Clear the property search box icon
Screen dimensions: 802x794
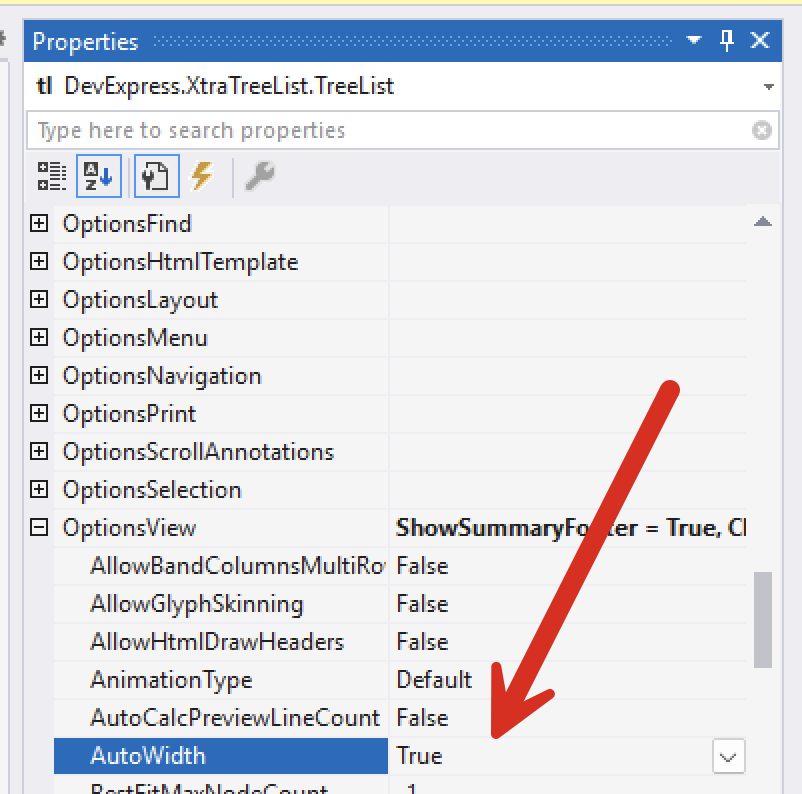(x=762, y=130)
